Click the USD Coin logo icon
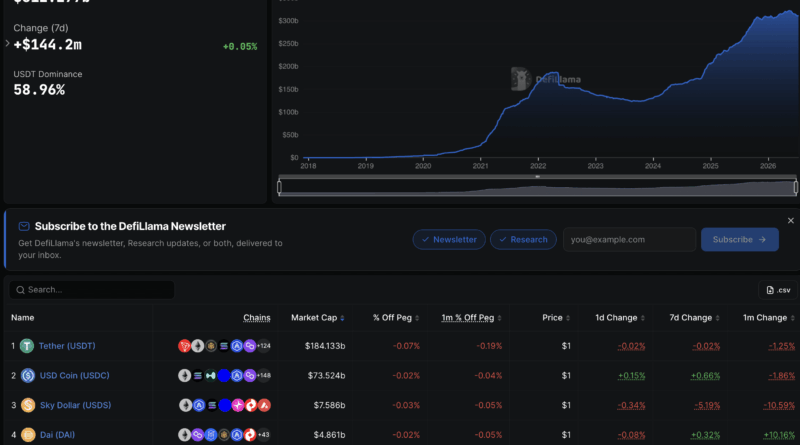This screenshot has width=800, height=445. pyautogui.click(x=28, y=376)
